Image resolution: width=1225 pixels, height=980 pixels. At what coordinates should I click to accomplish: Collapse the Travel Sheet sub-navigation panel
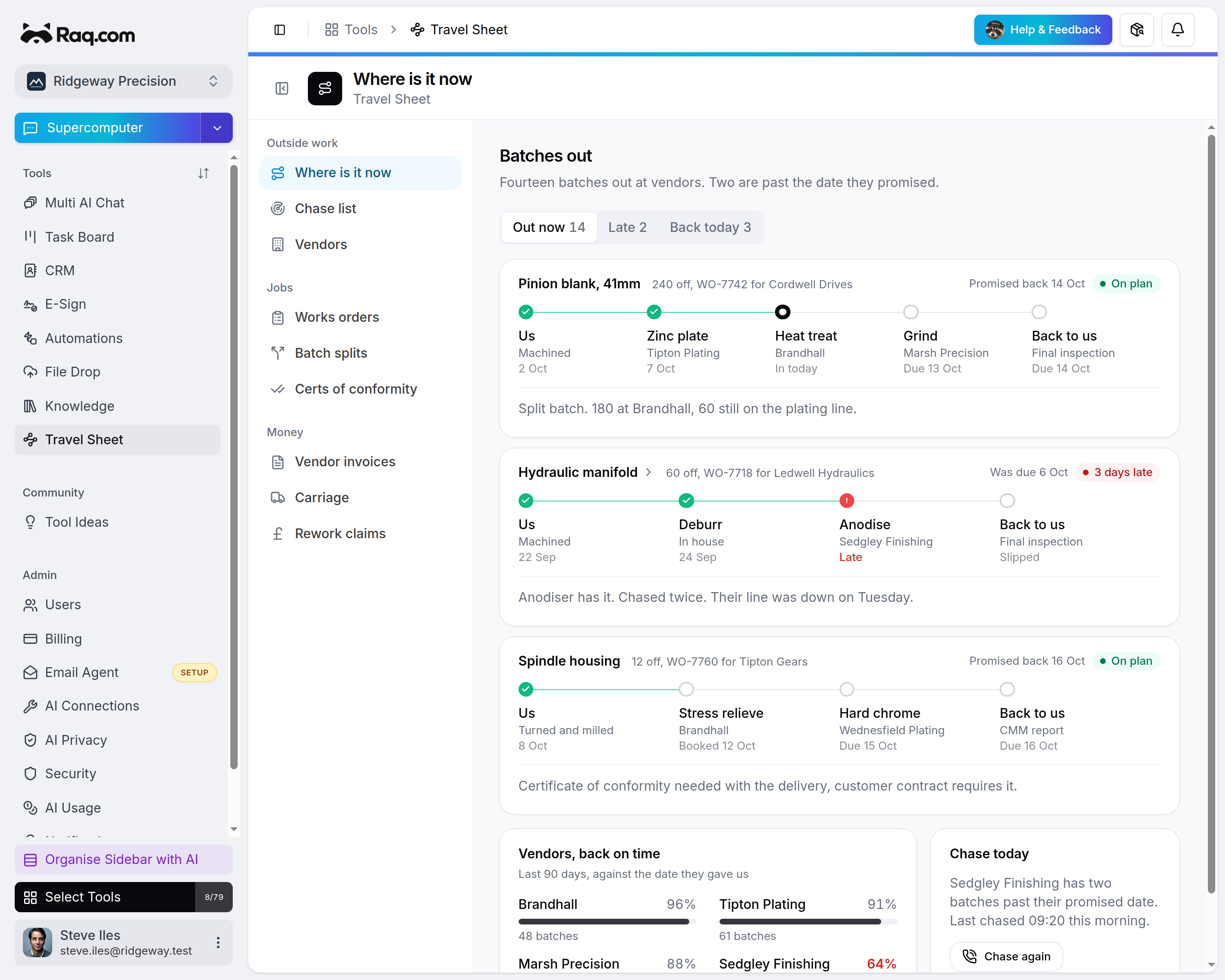click(282, 89)
